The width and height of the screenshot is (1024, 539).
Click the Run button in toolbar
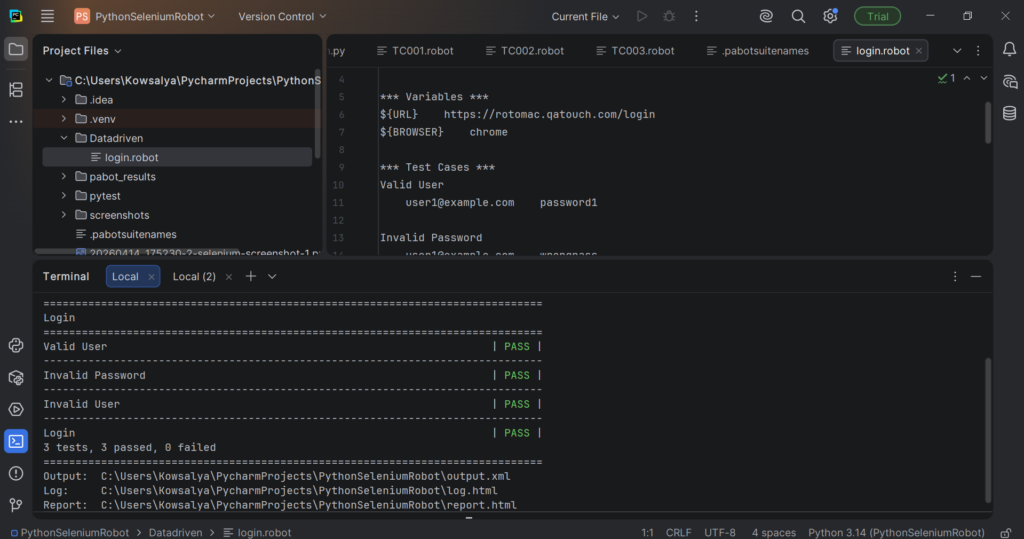642,17
